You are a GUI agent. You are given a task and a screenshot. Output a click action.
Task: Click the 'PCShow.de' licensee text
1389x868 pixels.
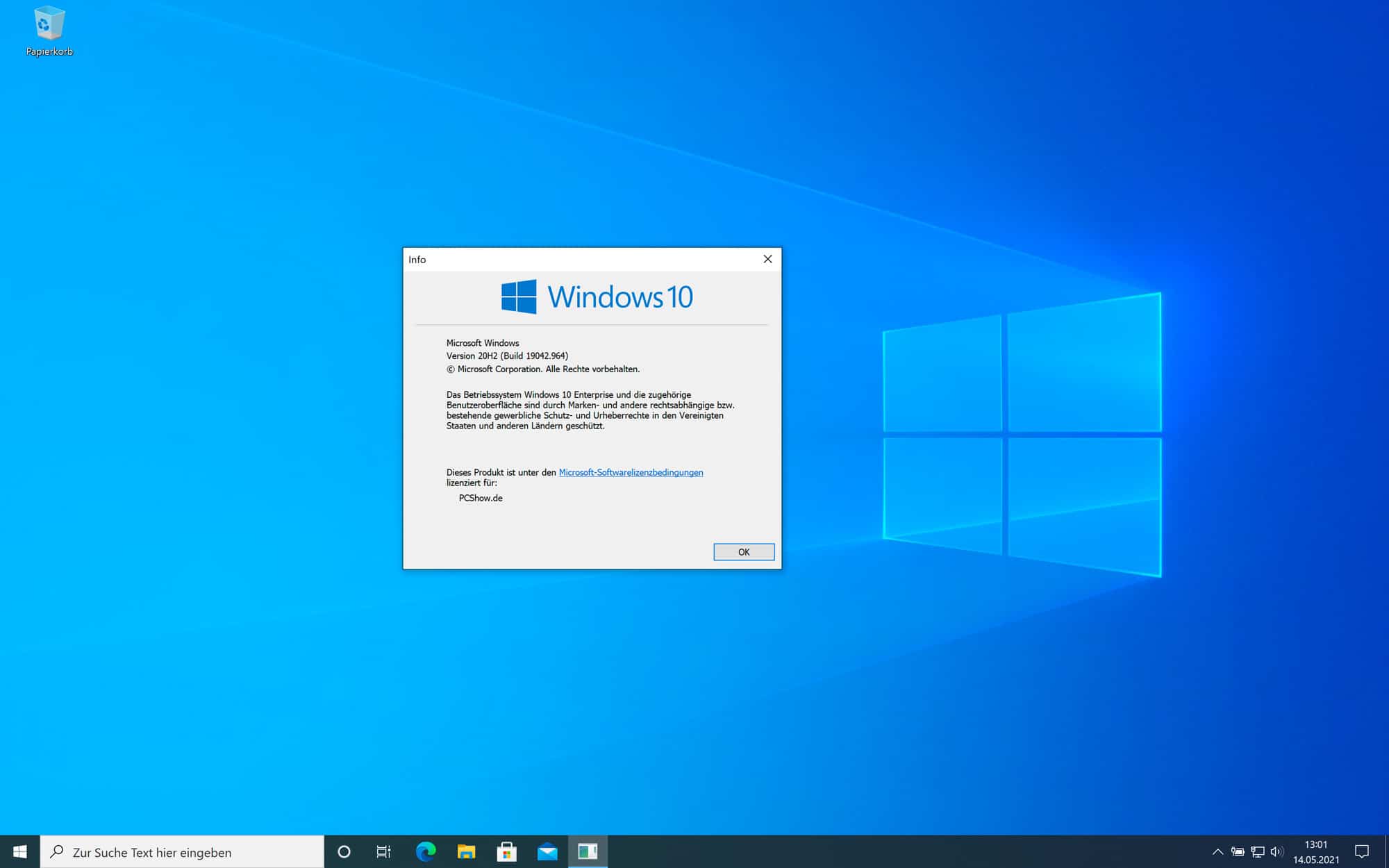[481, 498]
